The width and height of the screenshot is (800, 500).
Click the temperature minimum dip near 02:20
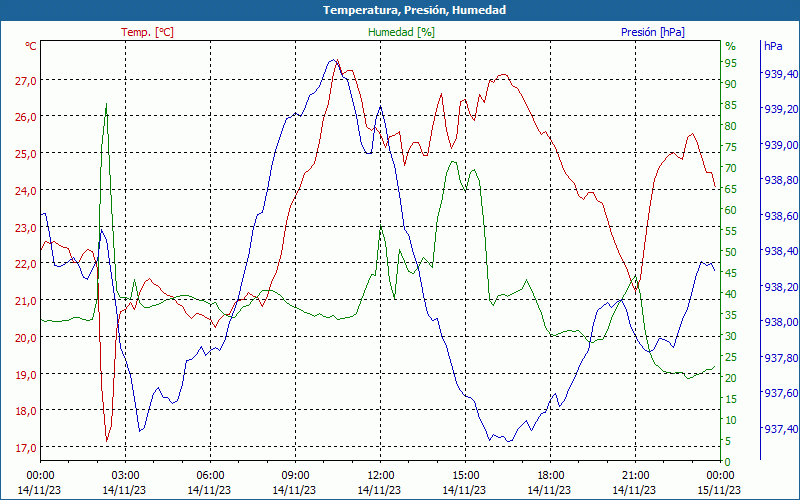(107, 440)
